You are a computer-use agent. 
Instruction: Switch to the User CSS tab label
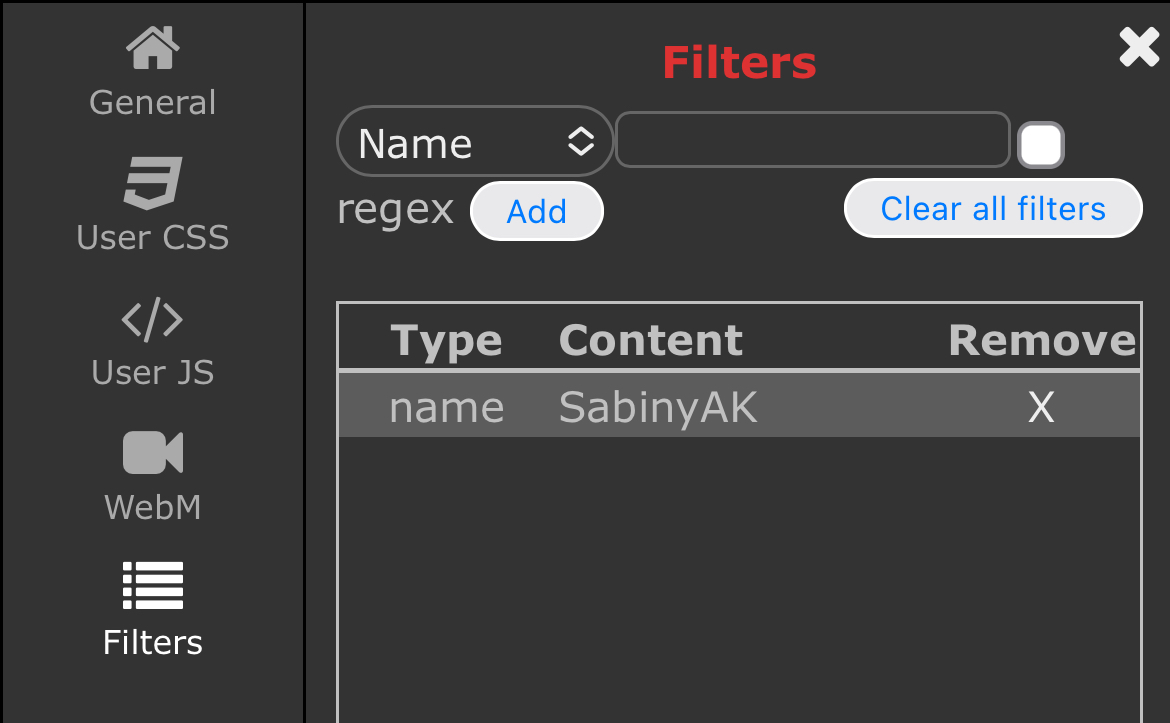tap(153, 237)
